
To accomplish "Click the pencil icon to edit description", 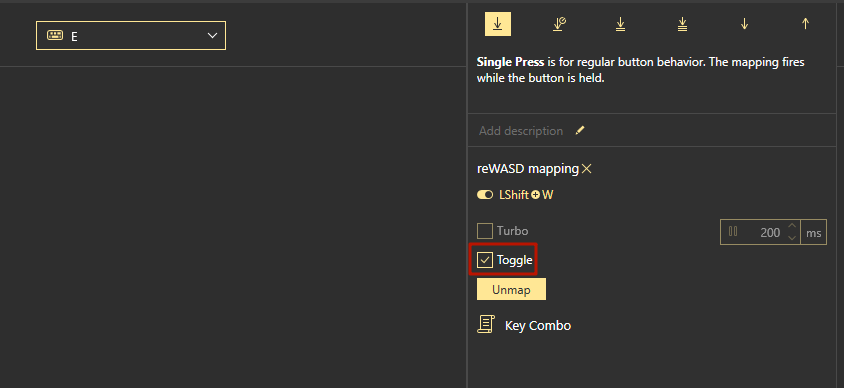I will tap(580, 130).
